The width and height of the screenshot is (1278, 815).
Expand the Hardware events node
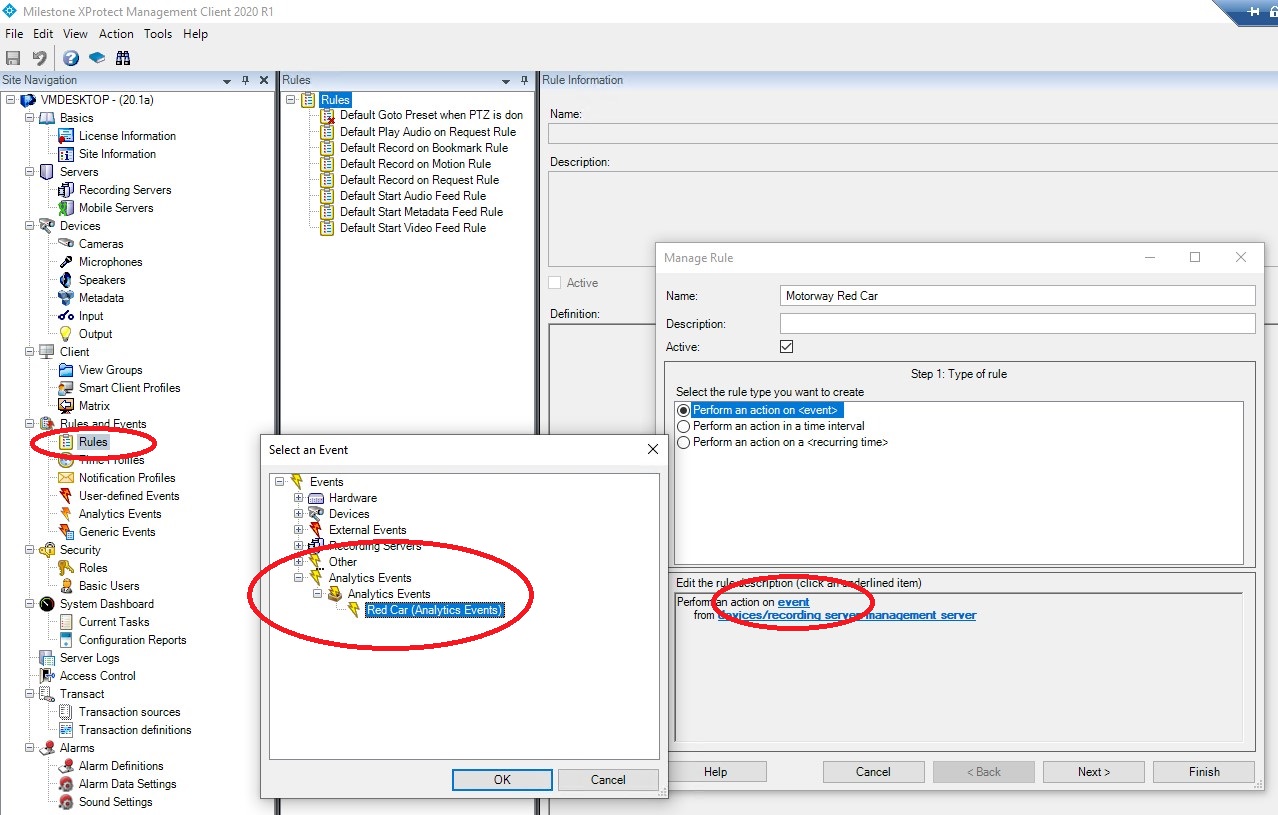tap(298, 498)
